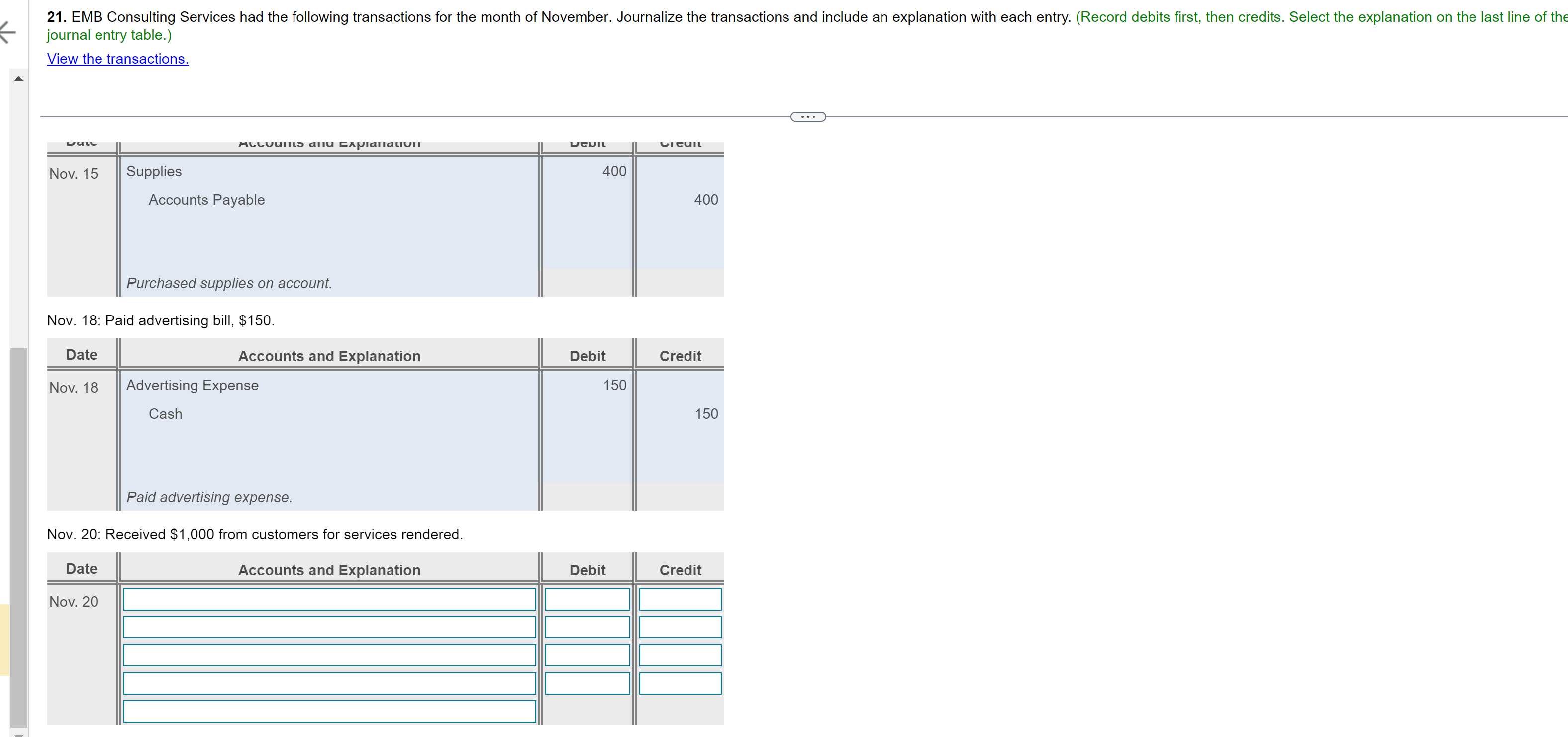This screenshot has height=737, width=1568.
Task: Click the yellow flyout tab on the left edge
Action: [x=5, y=639]
